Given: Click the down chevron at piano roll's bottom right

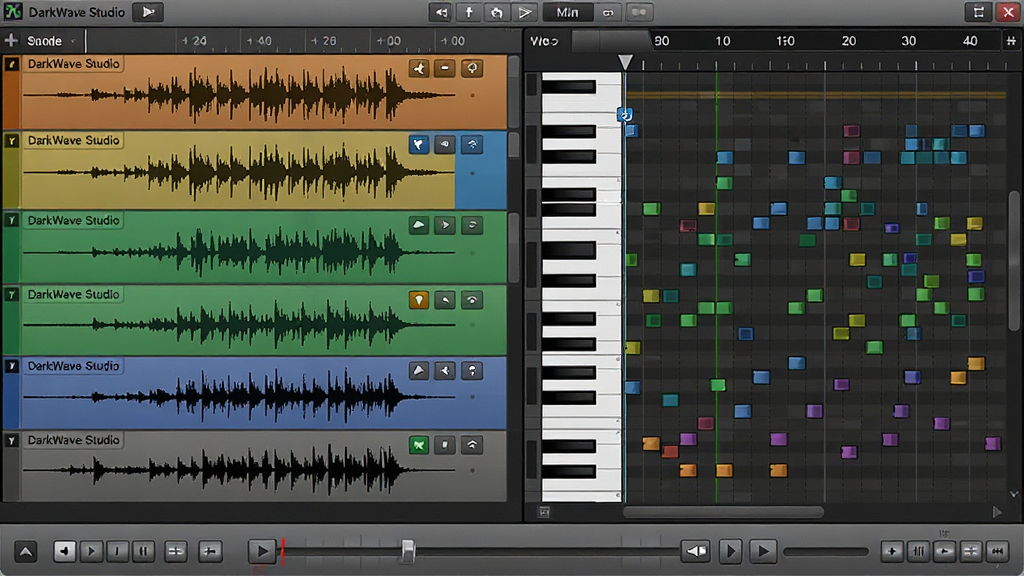Looking at the screenshot, I should (1014, 494).
